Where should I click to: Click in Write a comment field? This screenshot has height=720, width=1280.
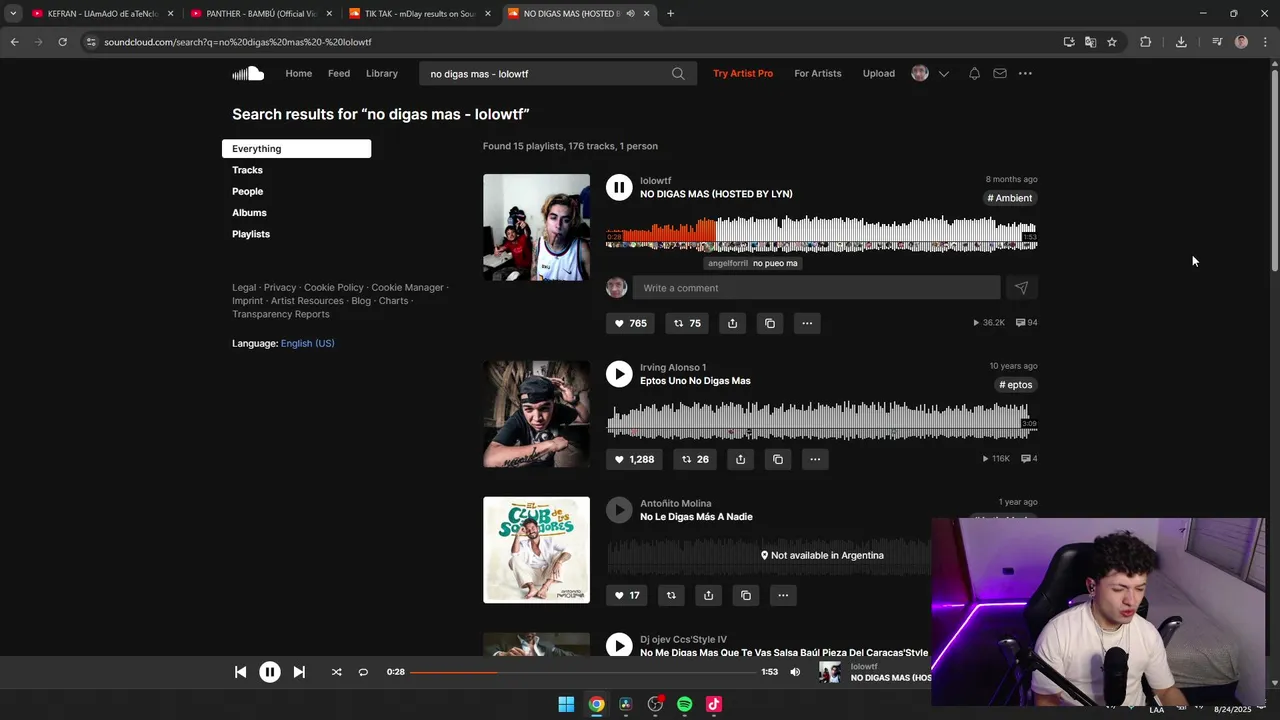point(816,288)
